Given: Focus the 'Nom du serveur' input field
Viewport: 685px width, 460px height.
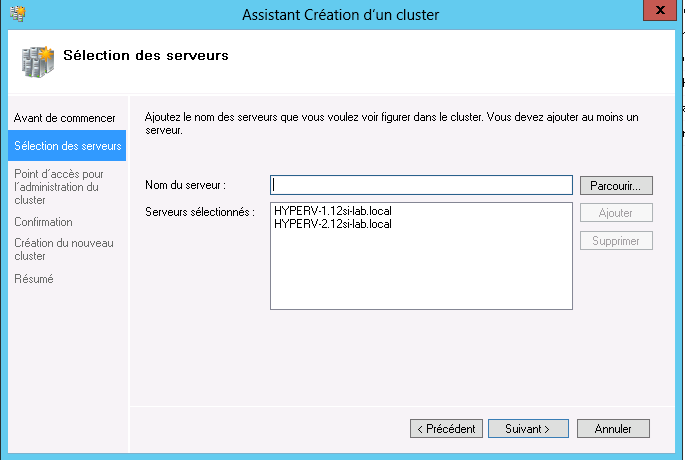Looking at the screenshot, I should click(x=421, y=185).
